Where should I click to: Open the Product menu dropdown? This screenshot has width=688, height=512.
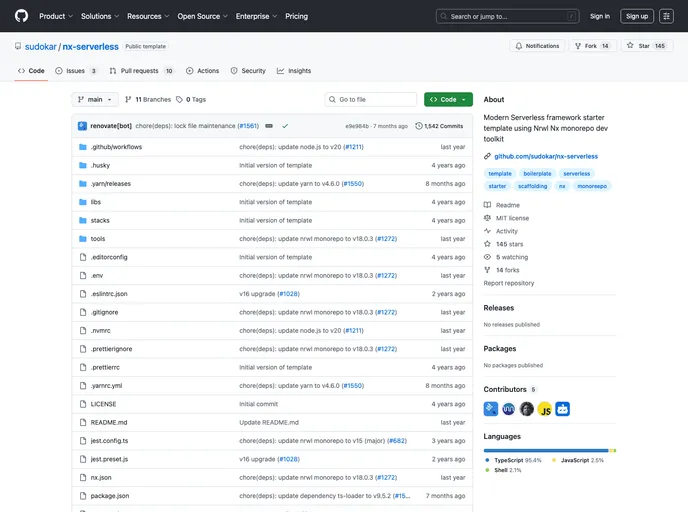point(56,16)
